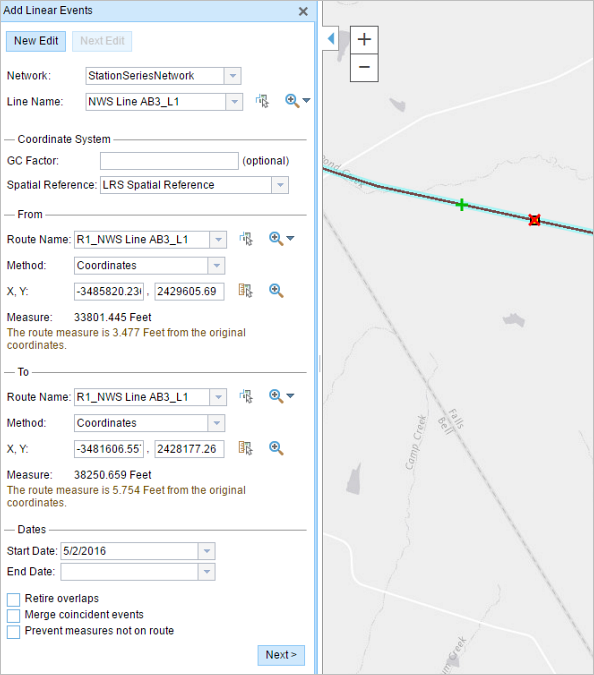Viewport: 594px width, 675px height.
Task: Click the zoom to line magnifier icon beside Line Name
Action: (292, 101)
